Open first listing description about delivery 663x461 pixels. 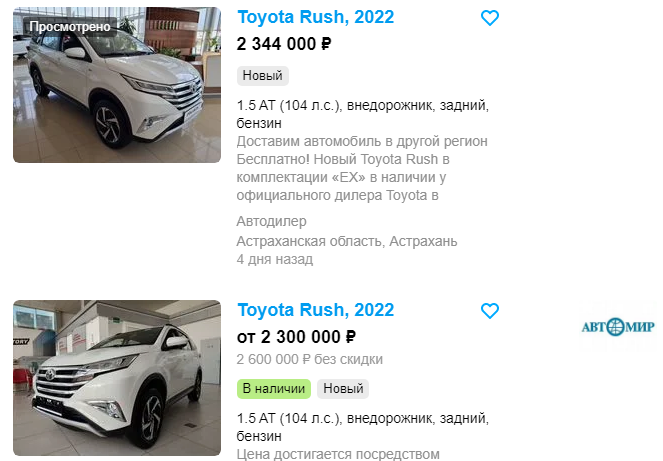pyautogui.click(x=362, y=168)
